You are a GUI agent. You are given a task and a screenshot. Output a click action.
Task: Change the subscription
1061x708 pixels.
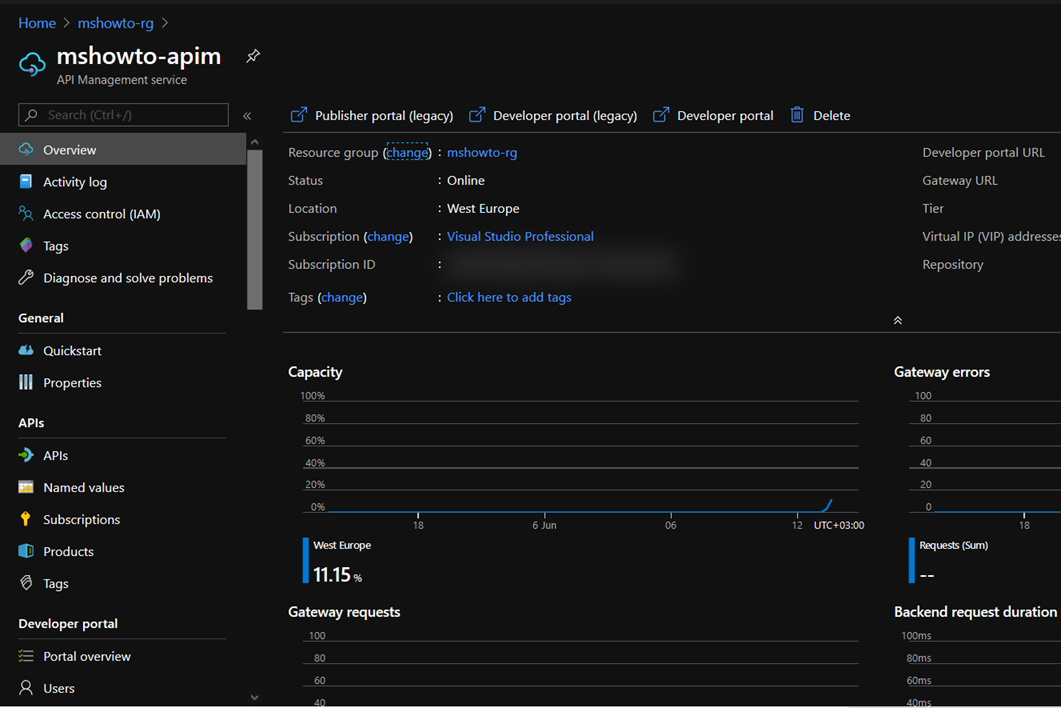[388, 236]
